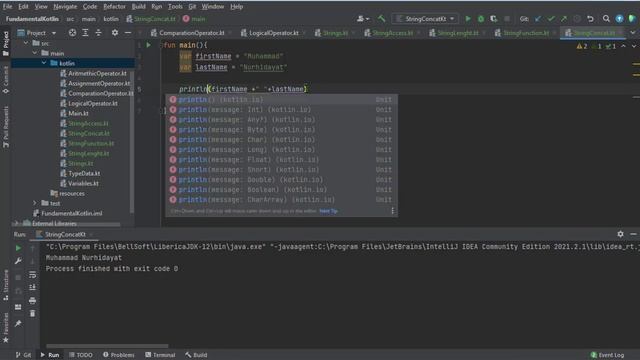Open Git tool window in bottom bar
Screen dimensions: 640x360
pos(23,355)
